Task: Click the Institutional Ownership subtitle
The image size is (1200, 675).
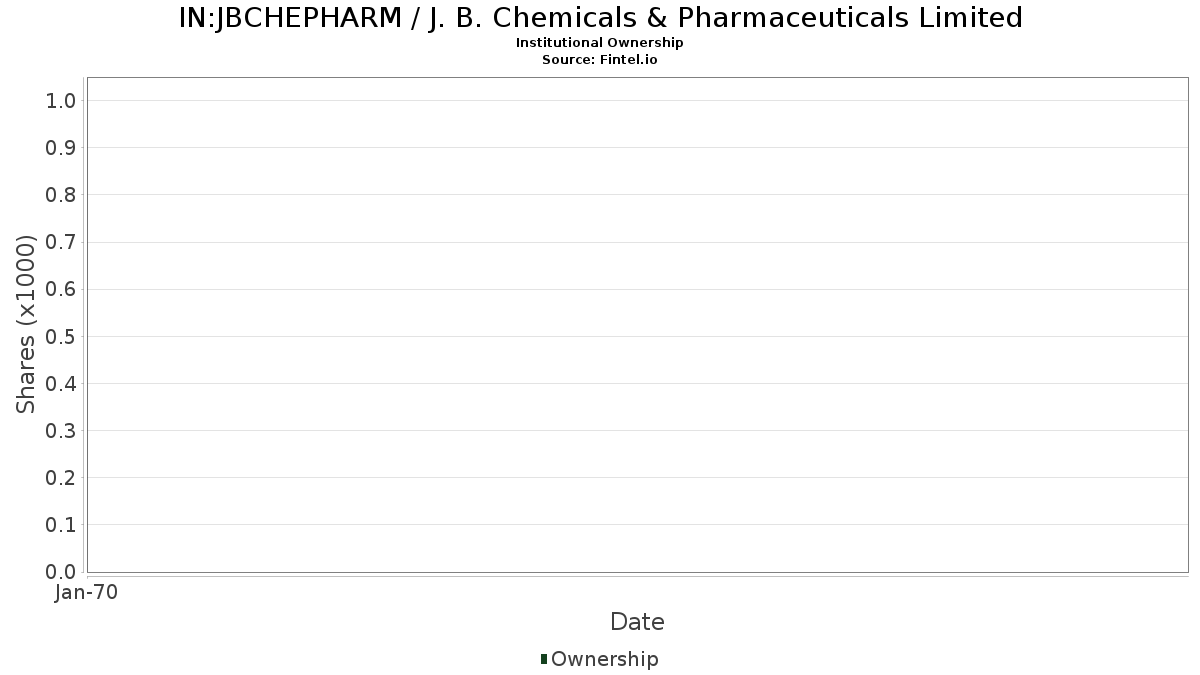Action: point(600,43)
